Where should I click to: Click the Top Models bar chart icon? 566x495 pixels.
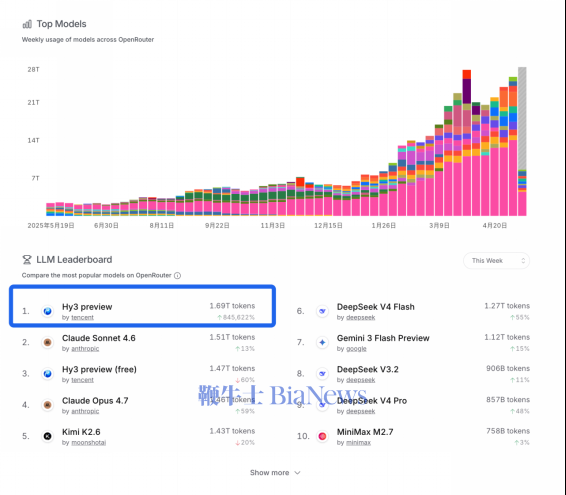[x=27, y=24]
